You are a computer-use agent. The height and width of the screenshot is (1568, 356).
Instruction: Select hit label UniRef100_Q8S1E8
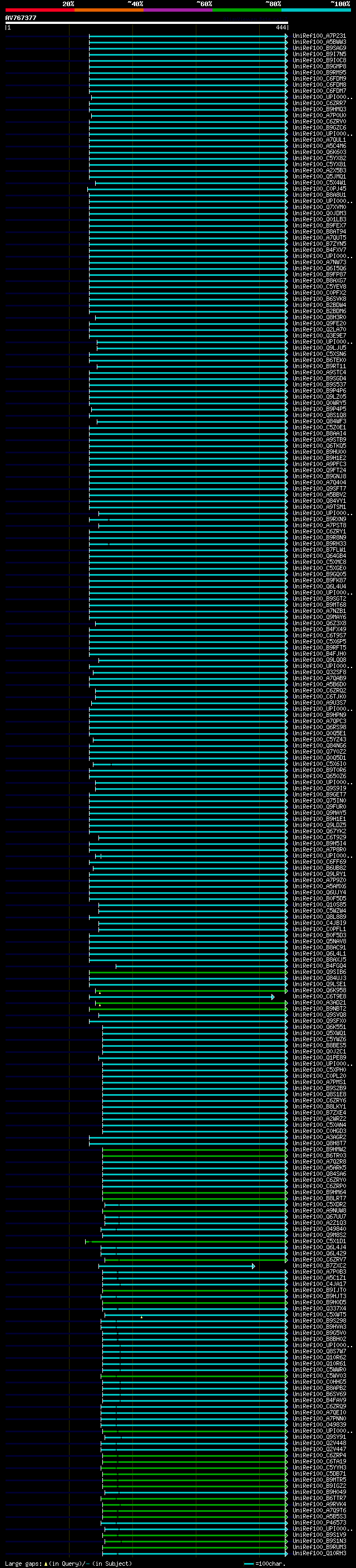point(319,1095)
